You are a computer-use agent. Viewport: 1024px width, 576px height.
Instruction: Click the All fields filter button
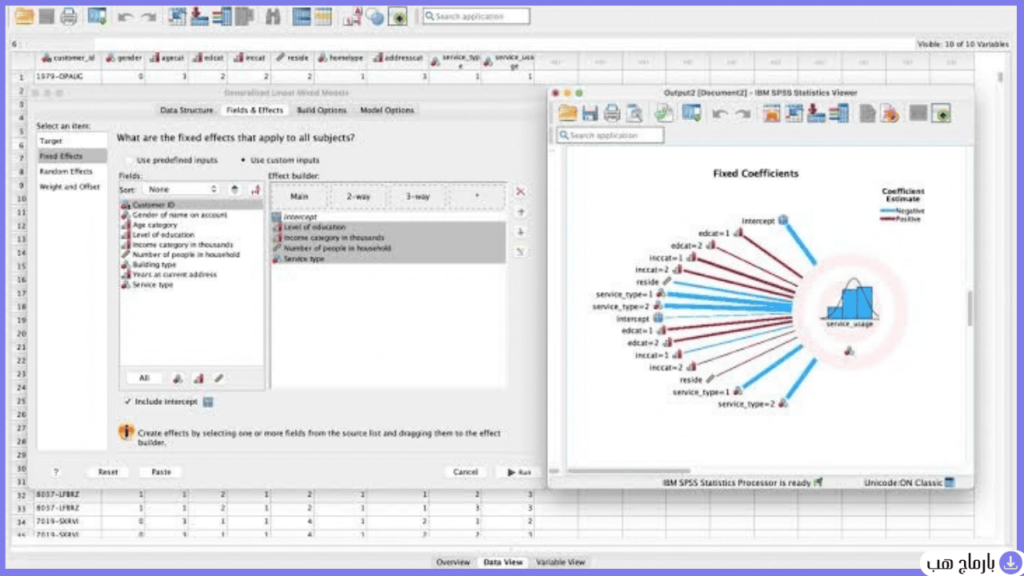point(144,378)
